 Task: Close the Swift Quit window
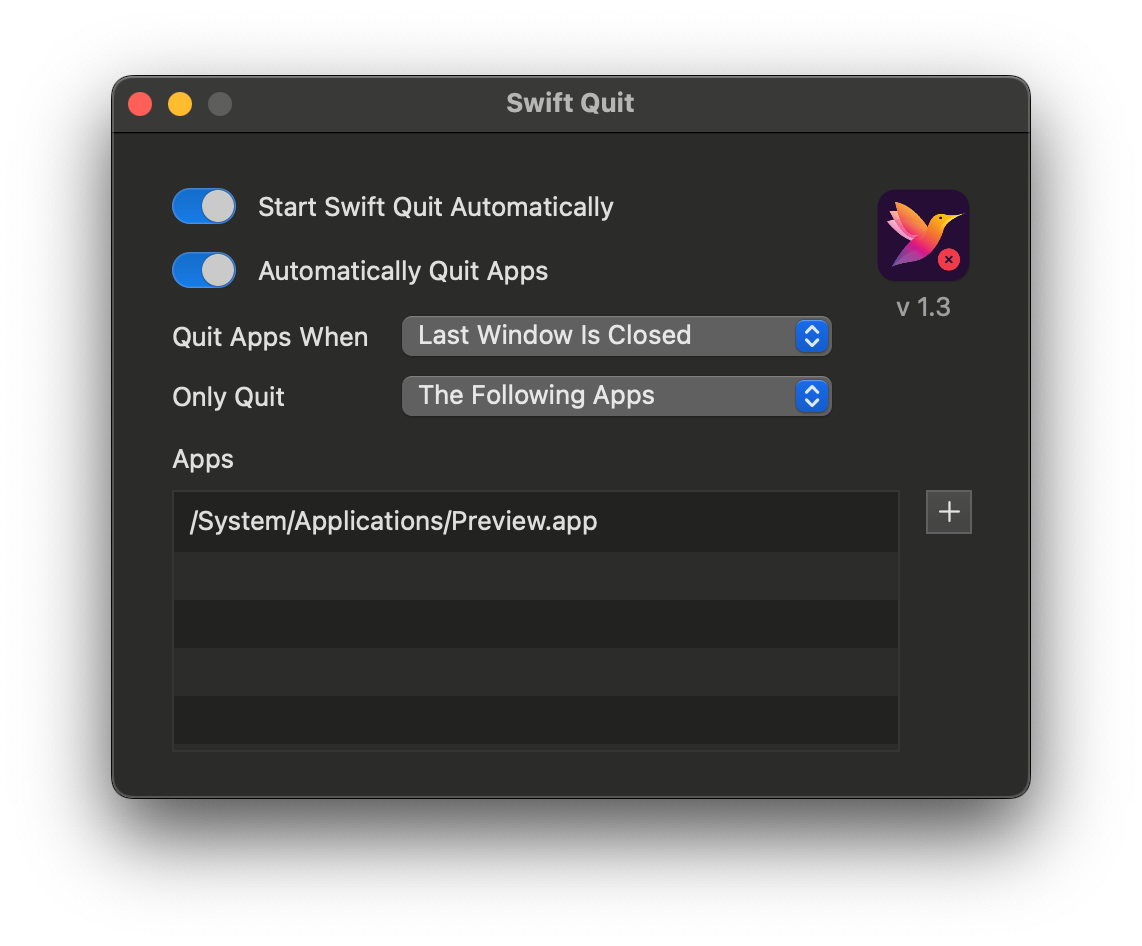[140, 104]
